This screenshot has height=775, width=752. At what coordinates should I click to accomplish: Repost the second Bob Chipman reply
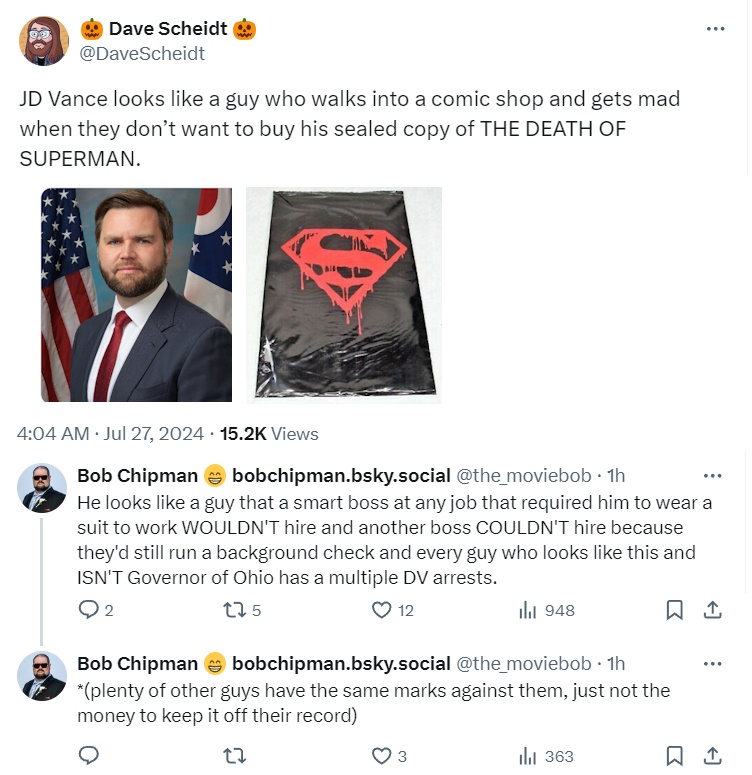[x=232, y=756]
